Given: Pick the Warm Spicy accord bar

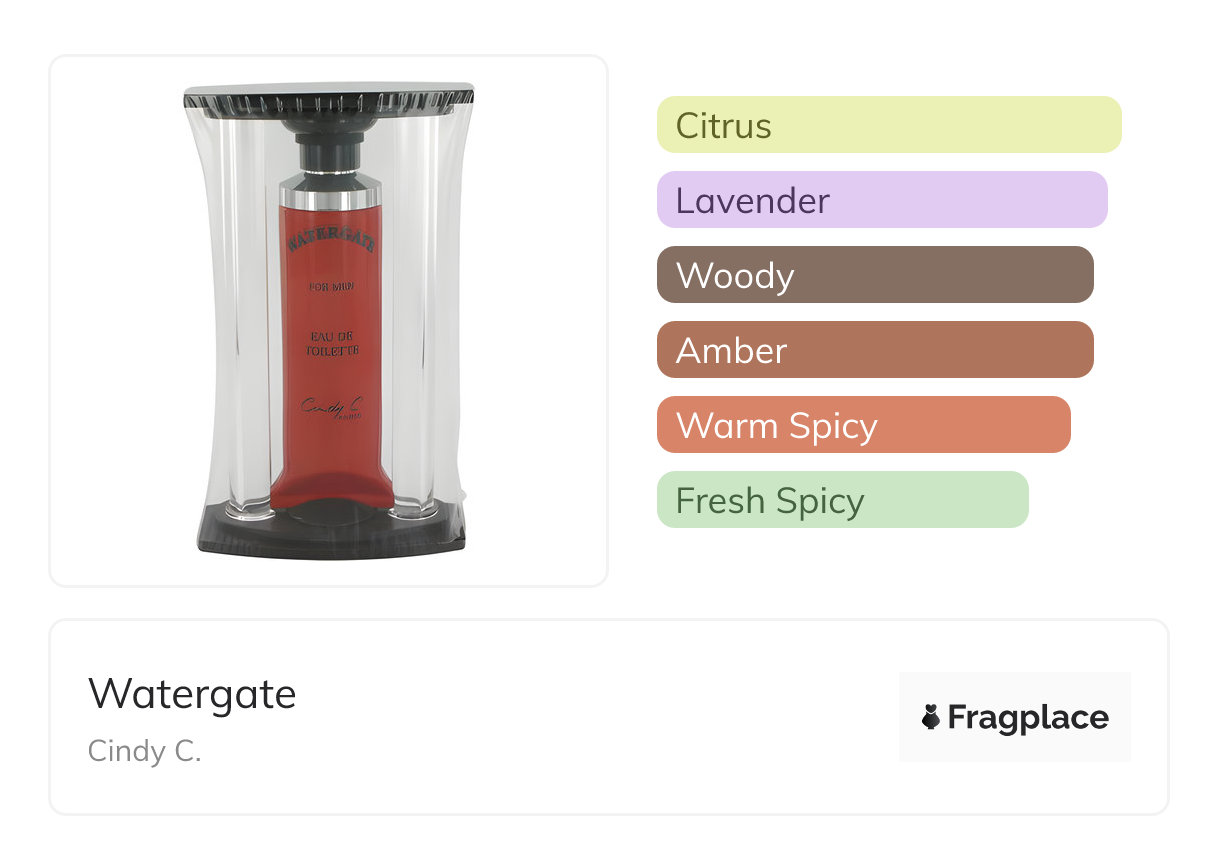Looking at the screenshot, I should [863, 425].
